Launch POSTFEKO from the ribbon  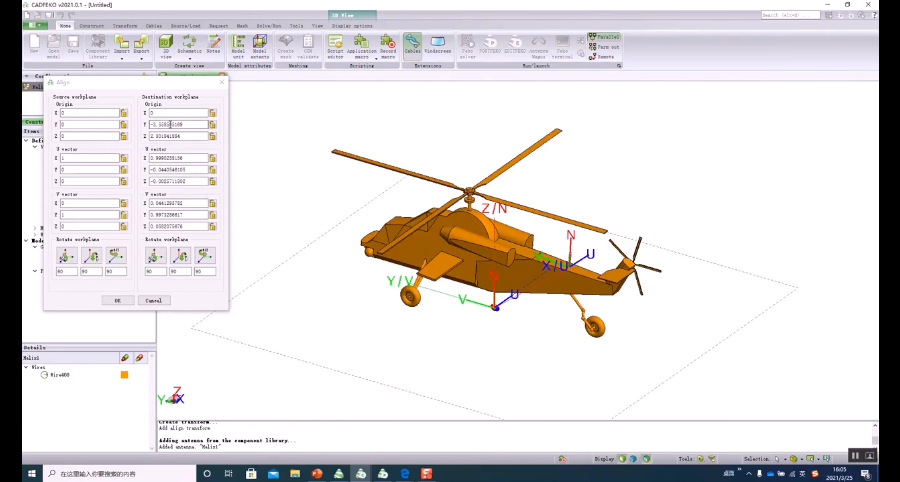pos(490,45)
